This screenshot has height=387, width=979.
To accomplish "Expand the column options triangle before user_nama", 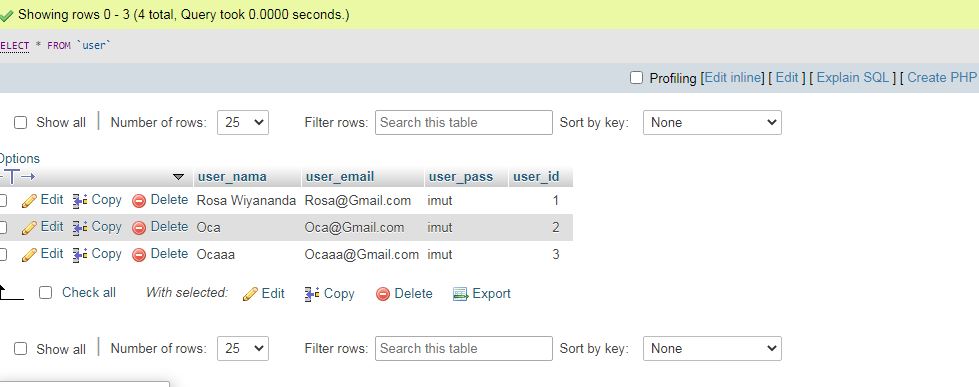I will click(x=179, y=177).
